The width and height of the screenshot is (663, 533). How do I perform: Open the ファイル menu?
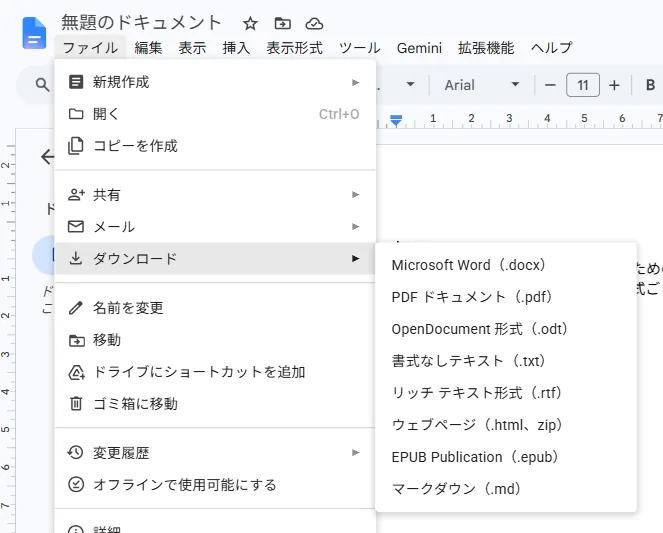click(90, 48)
